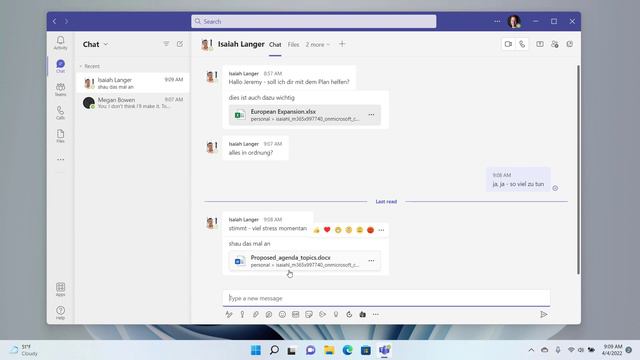Insert a GIF
Image resolution: width=640 pixels, height=360 pixels.
click(x=296, y=314)
